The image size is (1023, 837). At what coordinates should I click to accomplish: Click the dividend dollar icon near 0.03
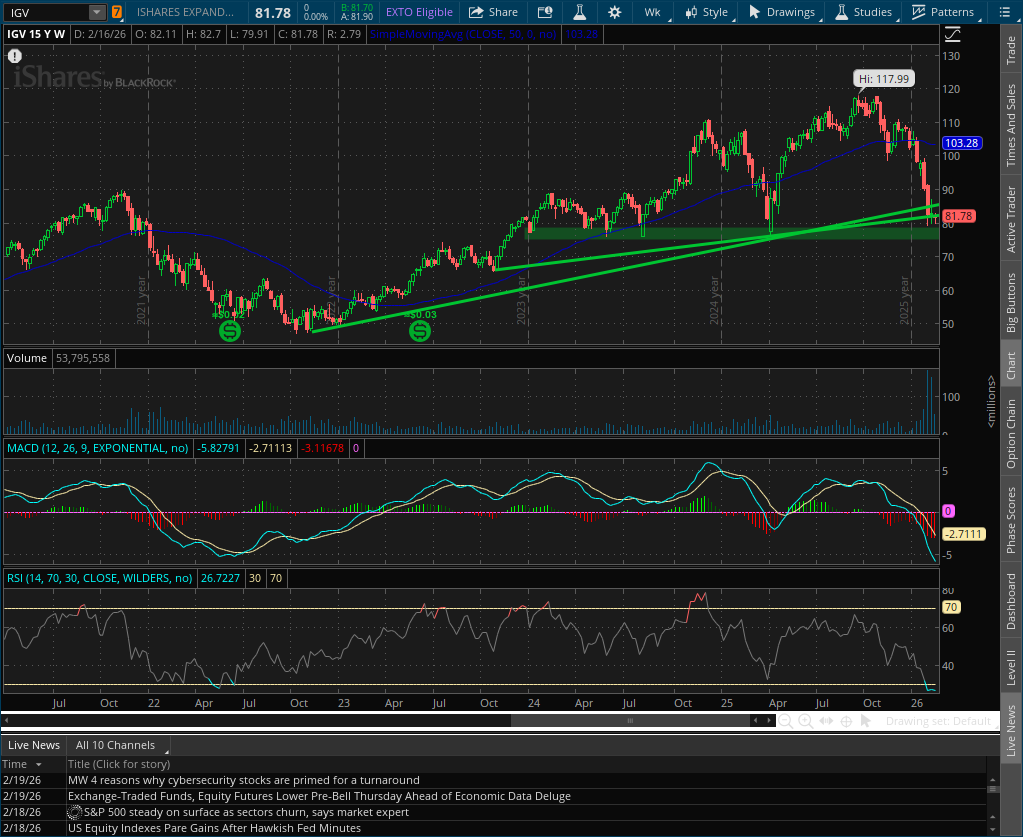pos(420,331)
